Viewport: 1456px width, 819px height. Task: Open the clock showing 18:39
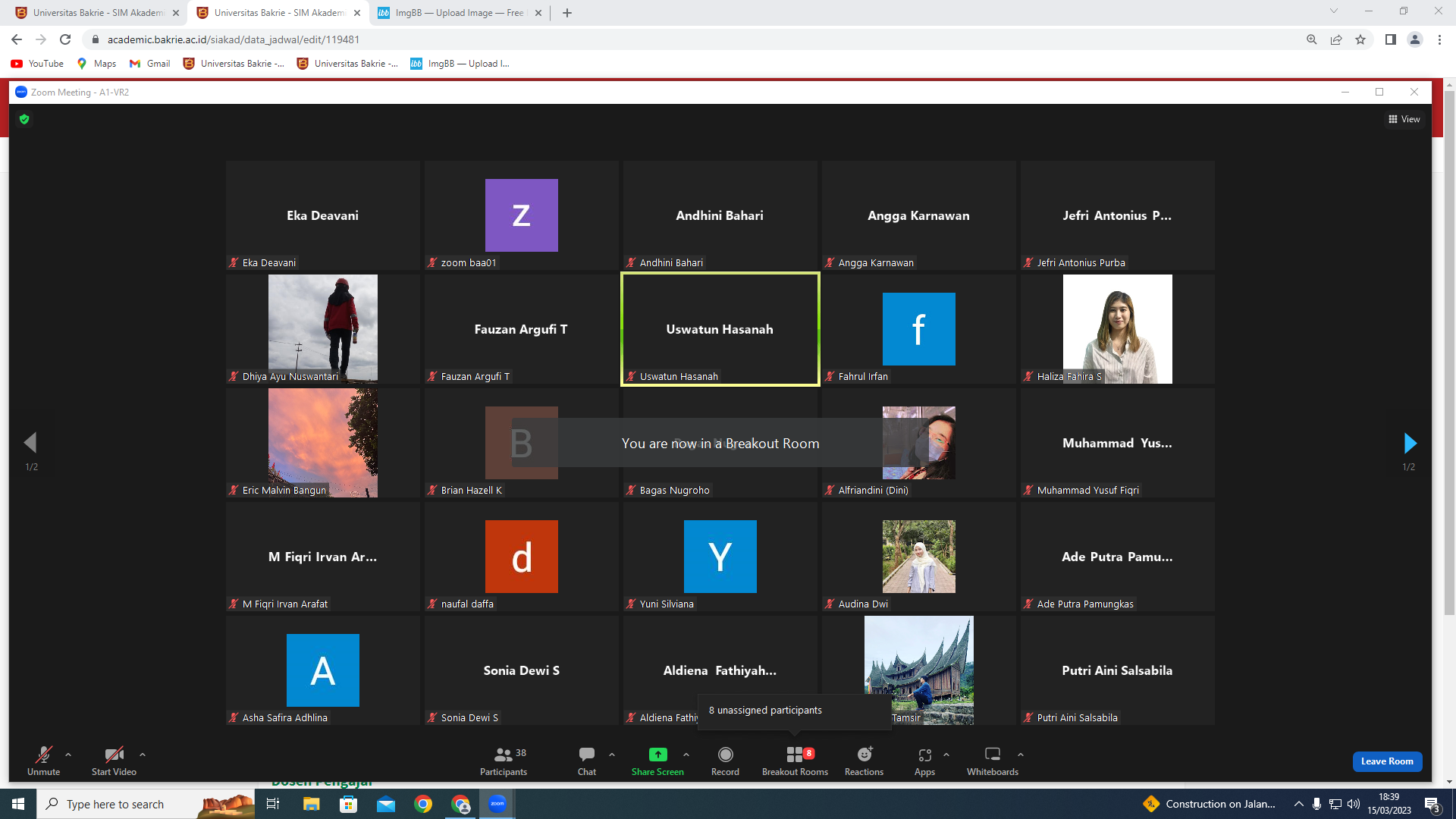coord(1389,804)
